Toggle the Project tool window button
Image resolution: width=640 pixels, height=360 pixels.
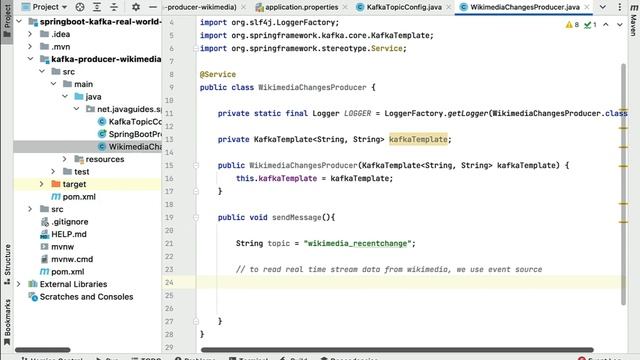(x=7, y=21)
